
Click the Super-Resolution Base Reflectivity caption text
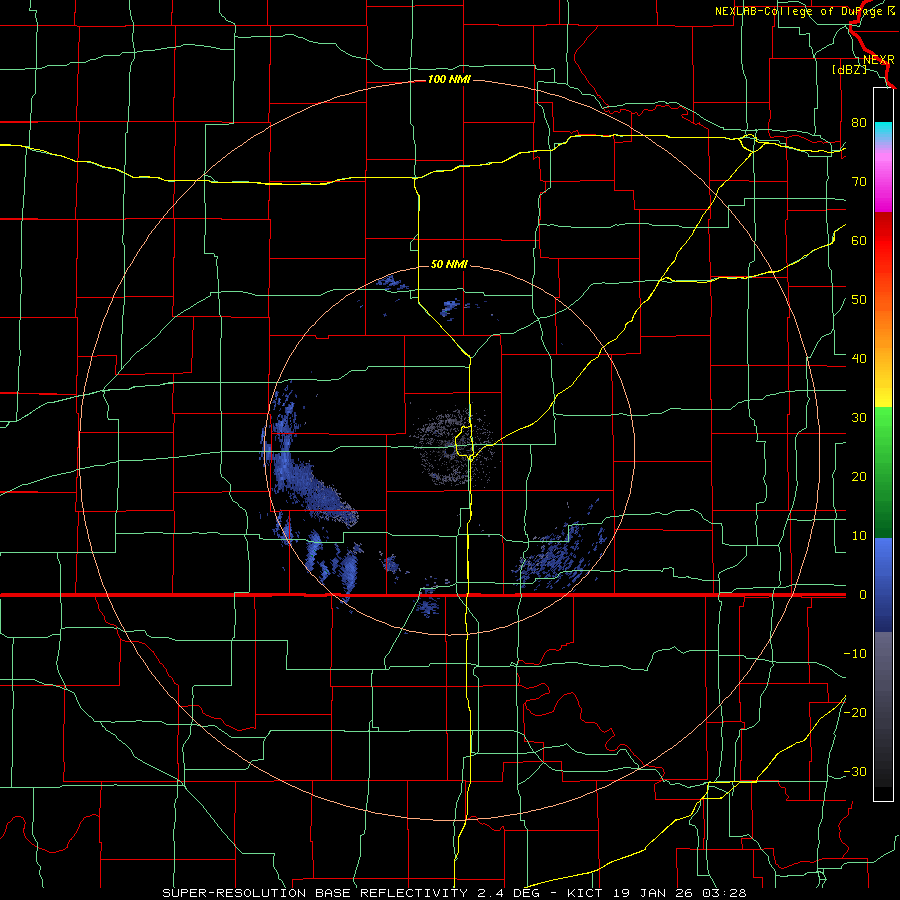click(x=454, y=893)
